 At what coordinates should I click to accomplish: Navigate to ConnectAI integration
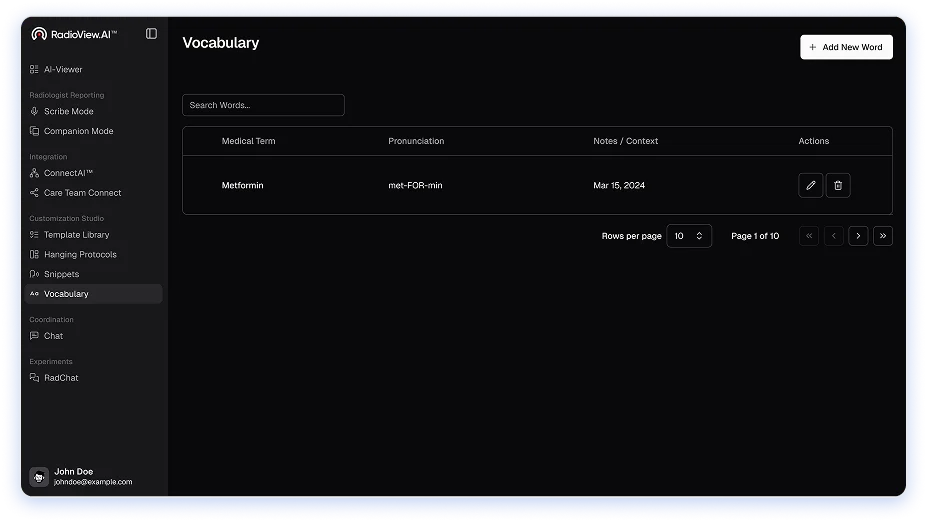[68, 173]
